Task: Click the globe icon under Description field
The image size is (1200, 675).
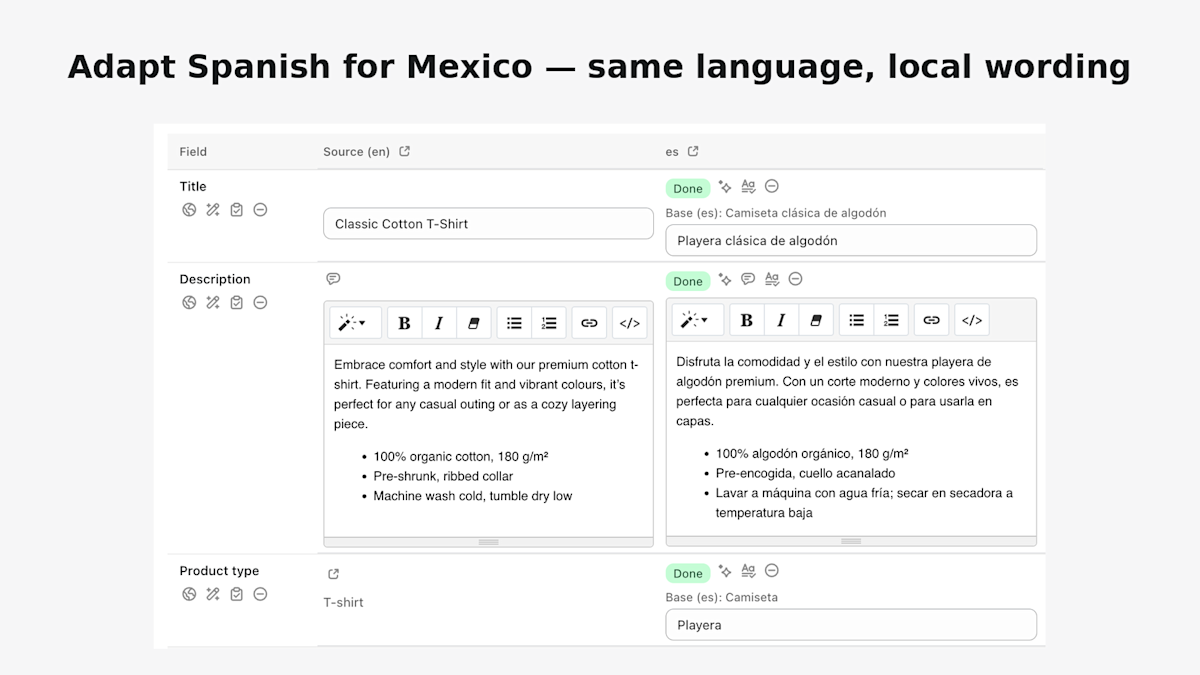Action: [x=189, y=303]
